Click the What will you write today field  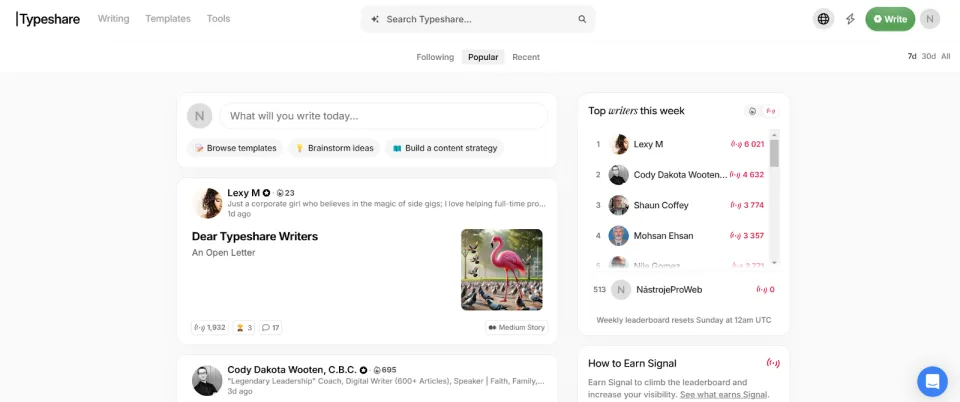[x=383, y=116]
